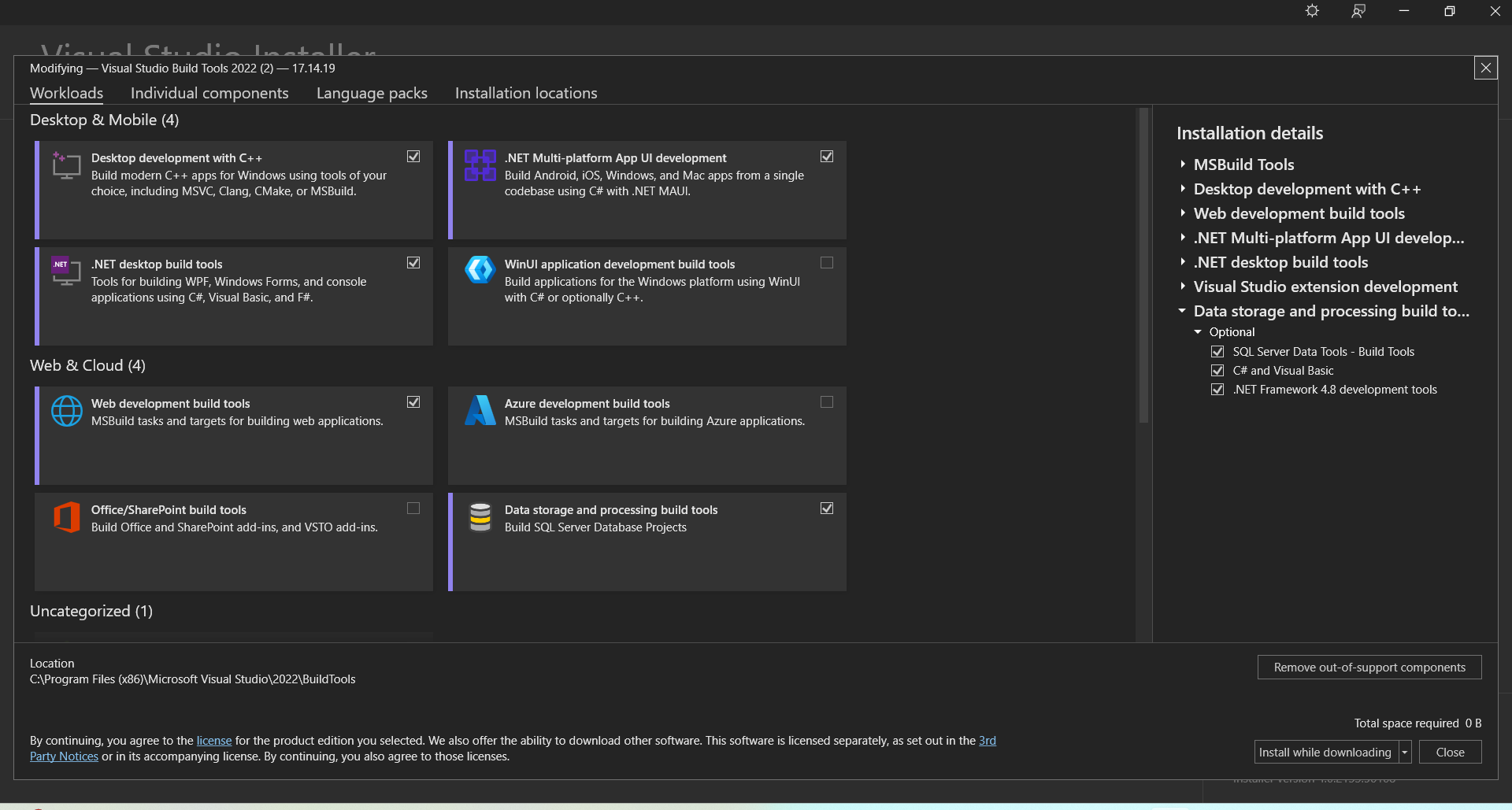
Task: Open the Language packs tab
Action: pos(372,93)
